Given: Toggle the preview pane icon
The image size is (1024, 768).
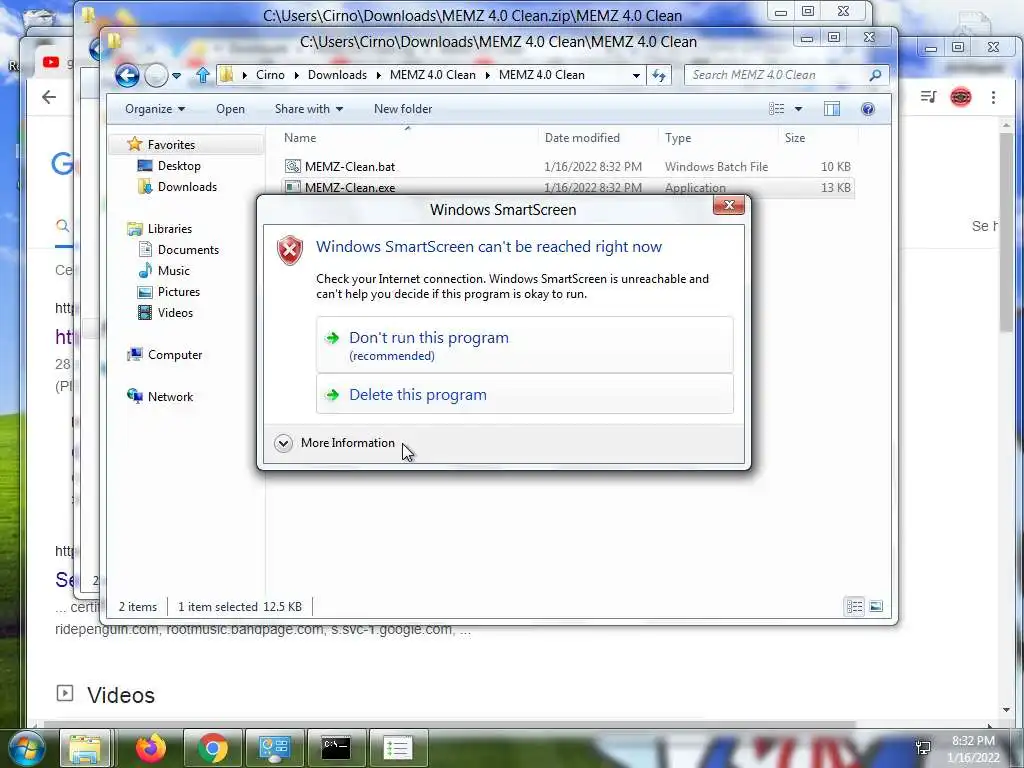Looking at the screenshot, I should (832, 109).
